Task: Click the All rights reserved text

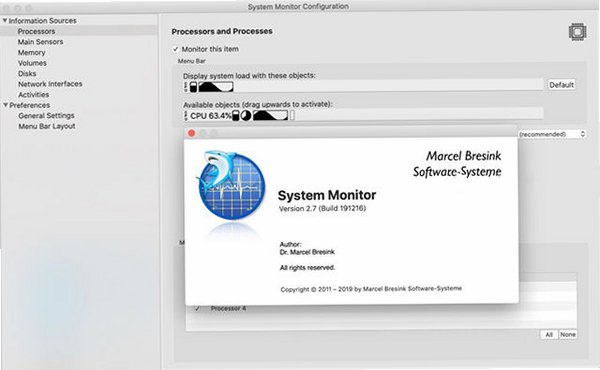Action: tap(307, 268)
